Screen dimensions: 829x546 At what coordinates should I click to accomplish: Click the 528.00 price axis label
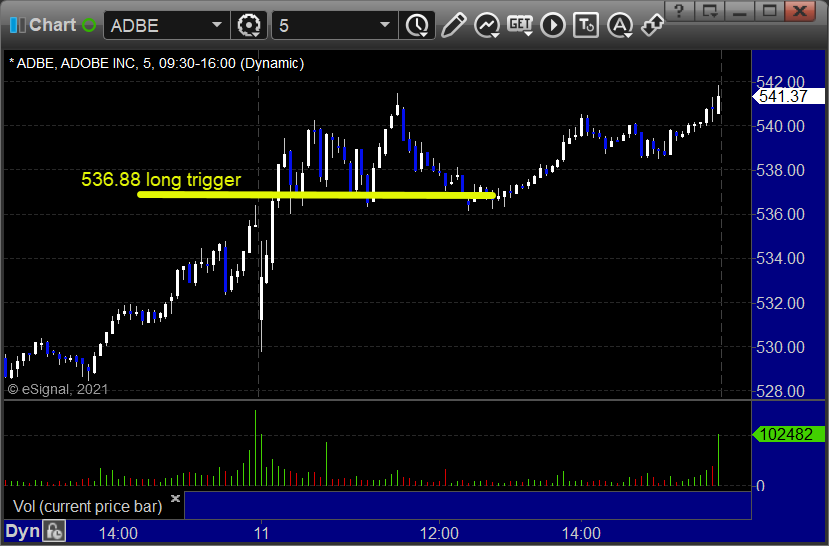coord(781,392)
